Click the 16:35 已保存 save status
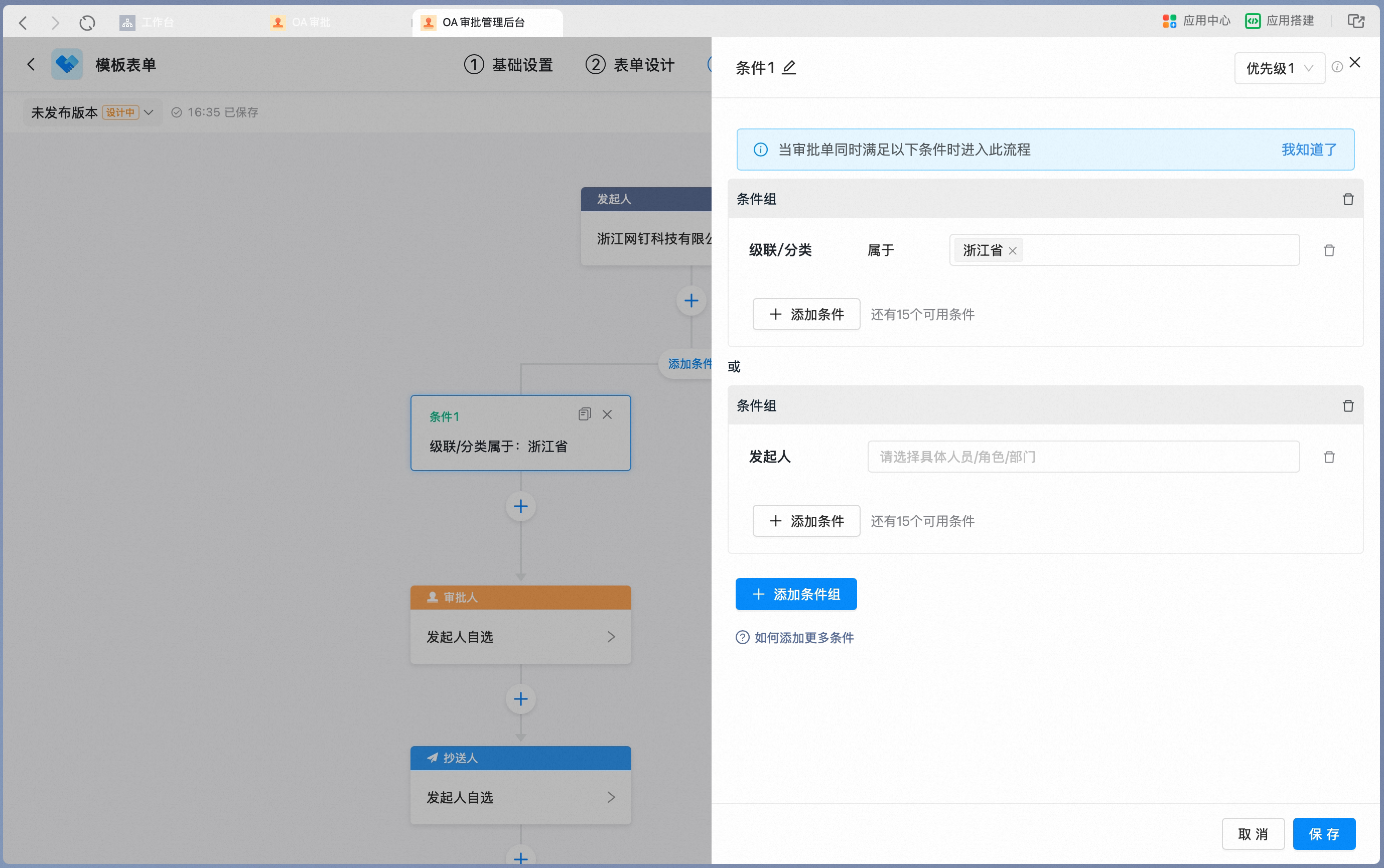 (215, 112)
